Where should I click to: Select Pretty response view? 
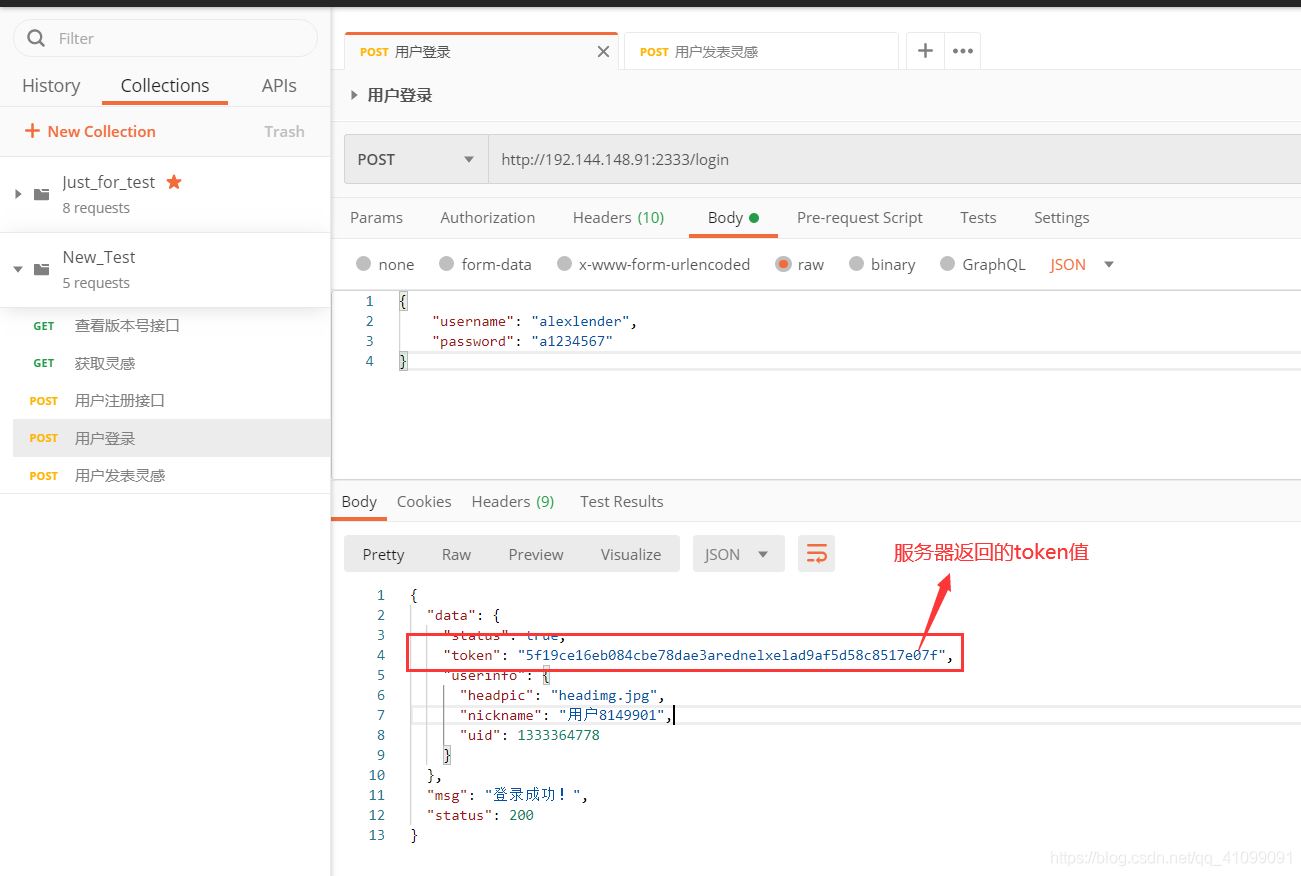(x=383, y=554)
